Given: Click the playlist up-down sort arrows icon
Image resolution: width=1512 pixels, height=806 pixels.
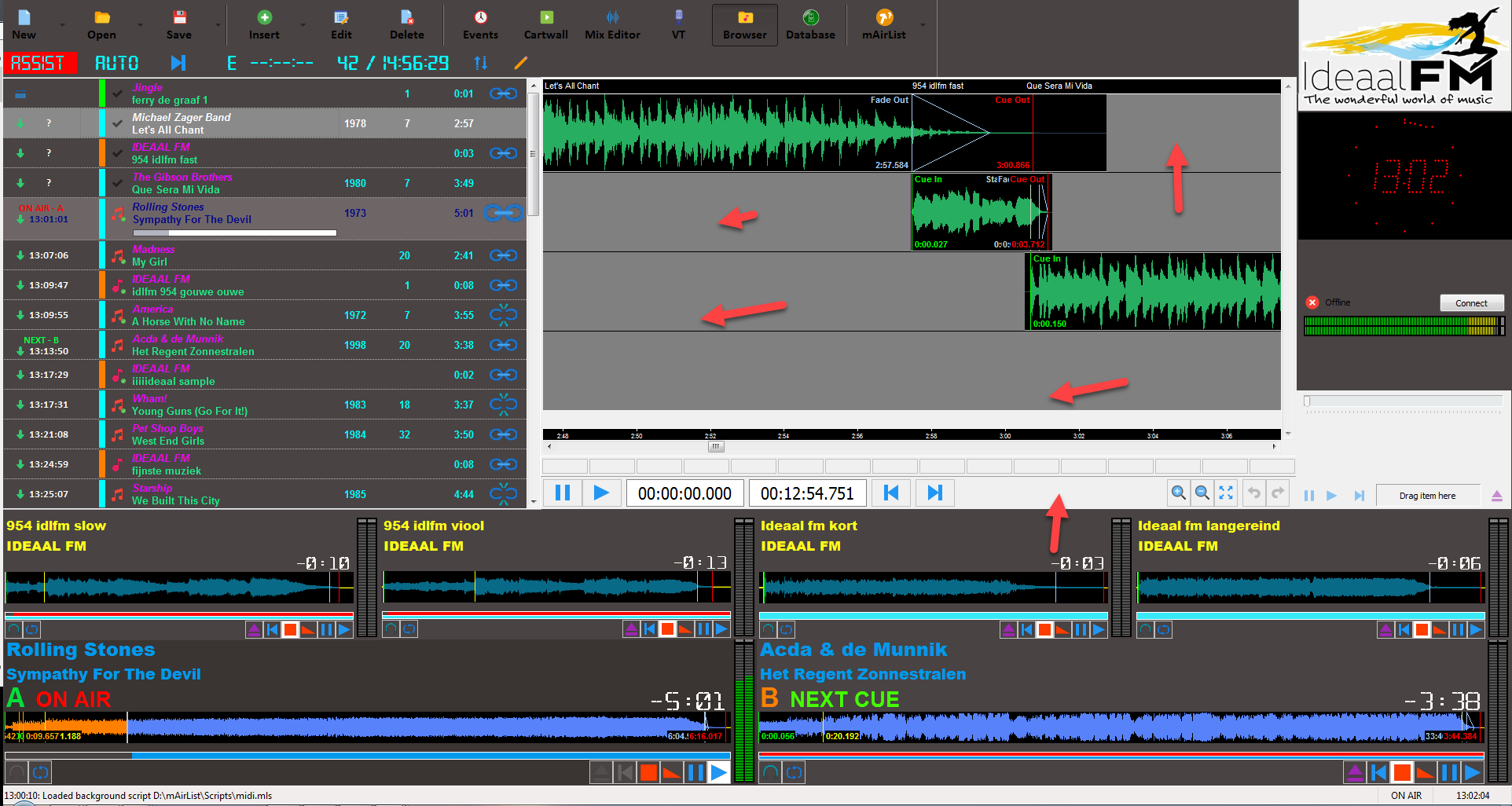Looking at the screenshot, I should [481, 63].
